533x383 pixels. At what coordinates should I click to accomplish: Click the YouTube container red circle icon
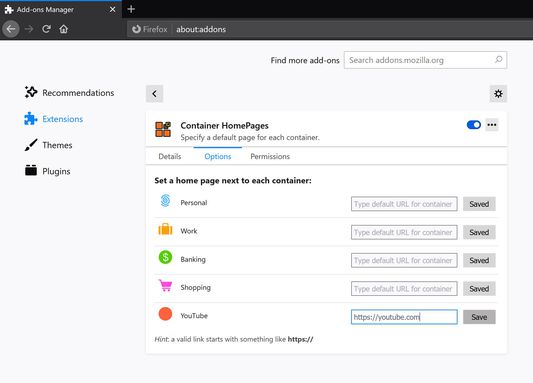tap(165, 314)
